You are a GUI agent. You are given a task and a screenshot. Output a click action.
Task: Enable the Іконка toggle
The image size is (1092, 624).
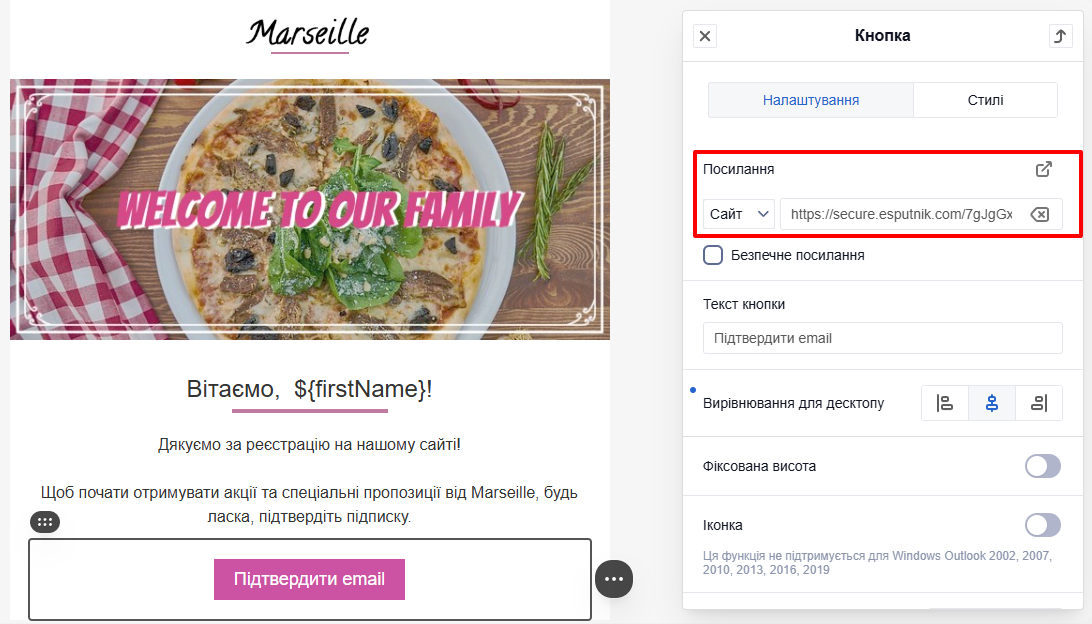point(1042,525)
